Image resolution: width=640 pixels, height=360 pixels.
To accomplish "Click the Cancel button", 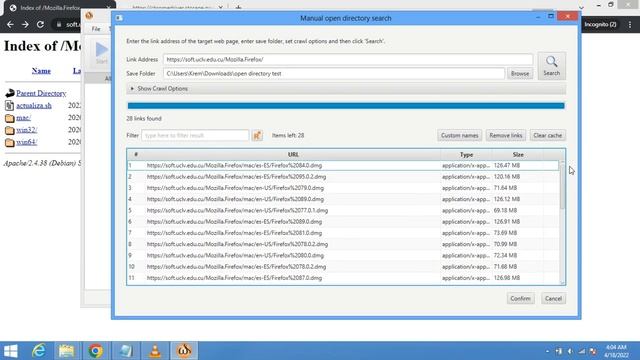I will [553, 298].
